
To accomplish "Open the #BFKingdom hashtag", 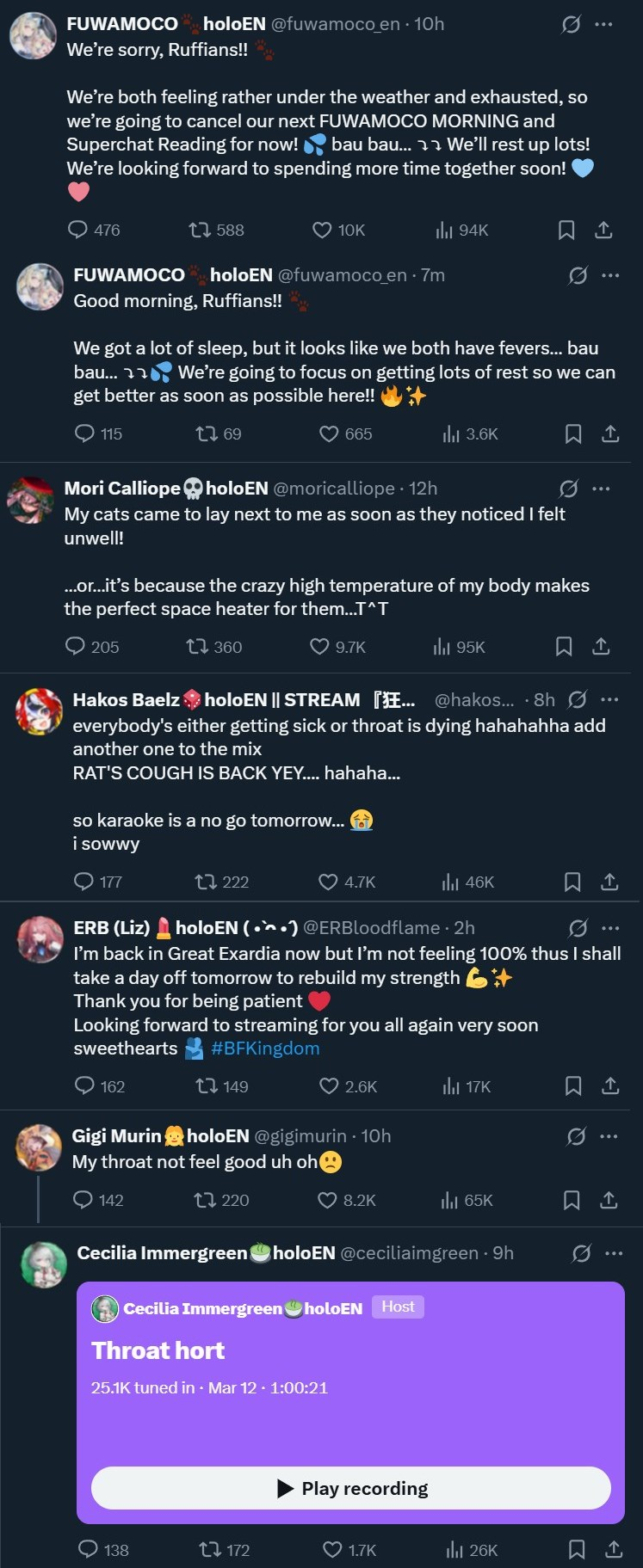I will (x=265, y=1048).
